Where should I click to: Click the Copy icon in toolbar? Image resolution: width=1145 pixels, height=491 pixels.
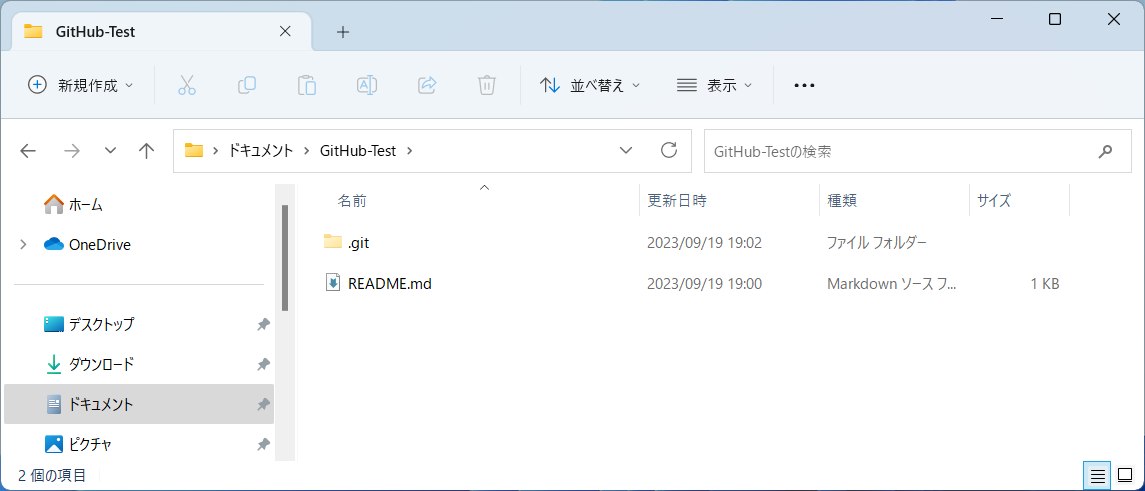(x=247, y=85)
